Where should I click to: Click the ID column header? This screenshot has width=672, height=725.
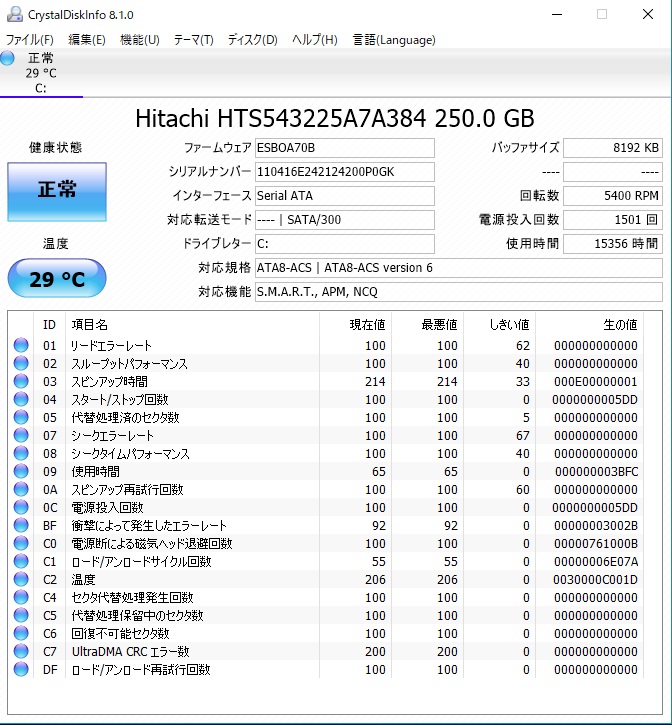tap(49, 325)
